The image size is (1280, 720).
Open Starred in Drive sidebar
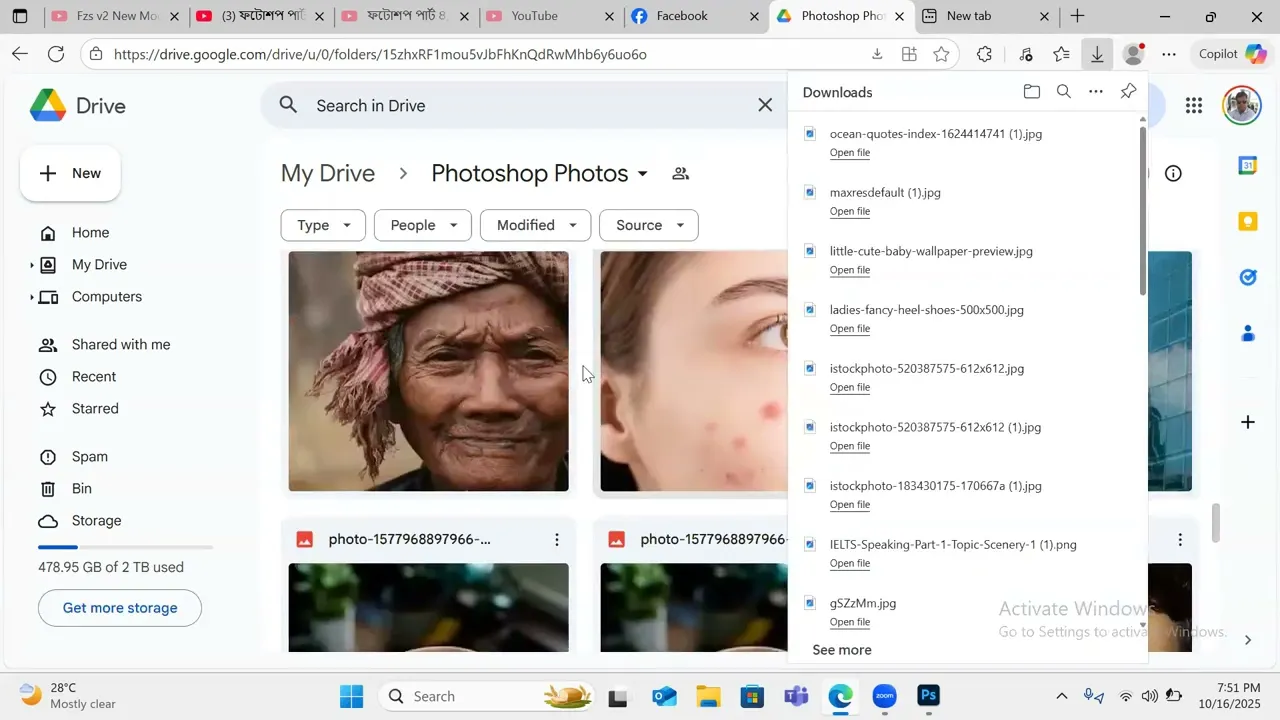95,409
